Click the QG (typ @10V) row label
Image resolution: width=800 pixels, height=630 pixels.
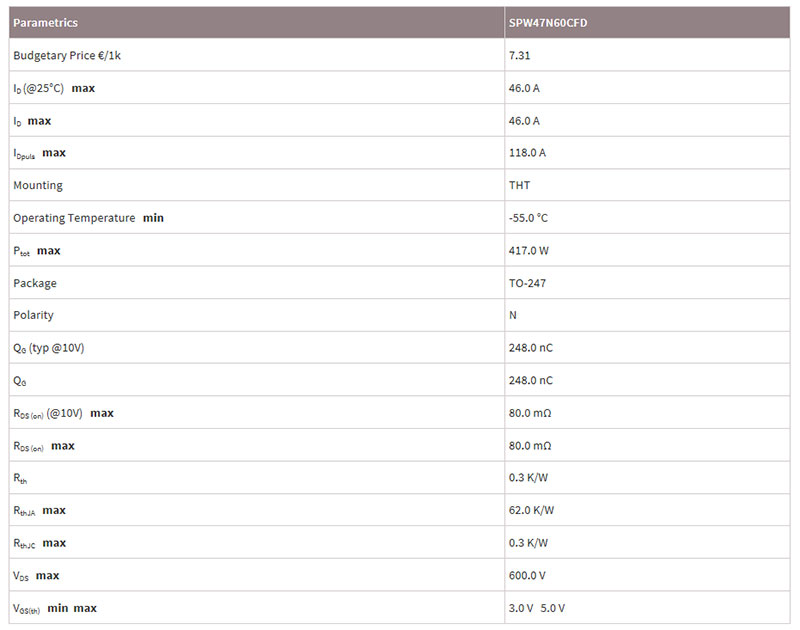(x=48, y=348)
